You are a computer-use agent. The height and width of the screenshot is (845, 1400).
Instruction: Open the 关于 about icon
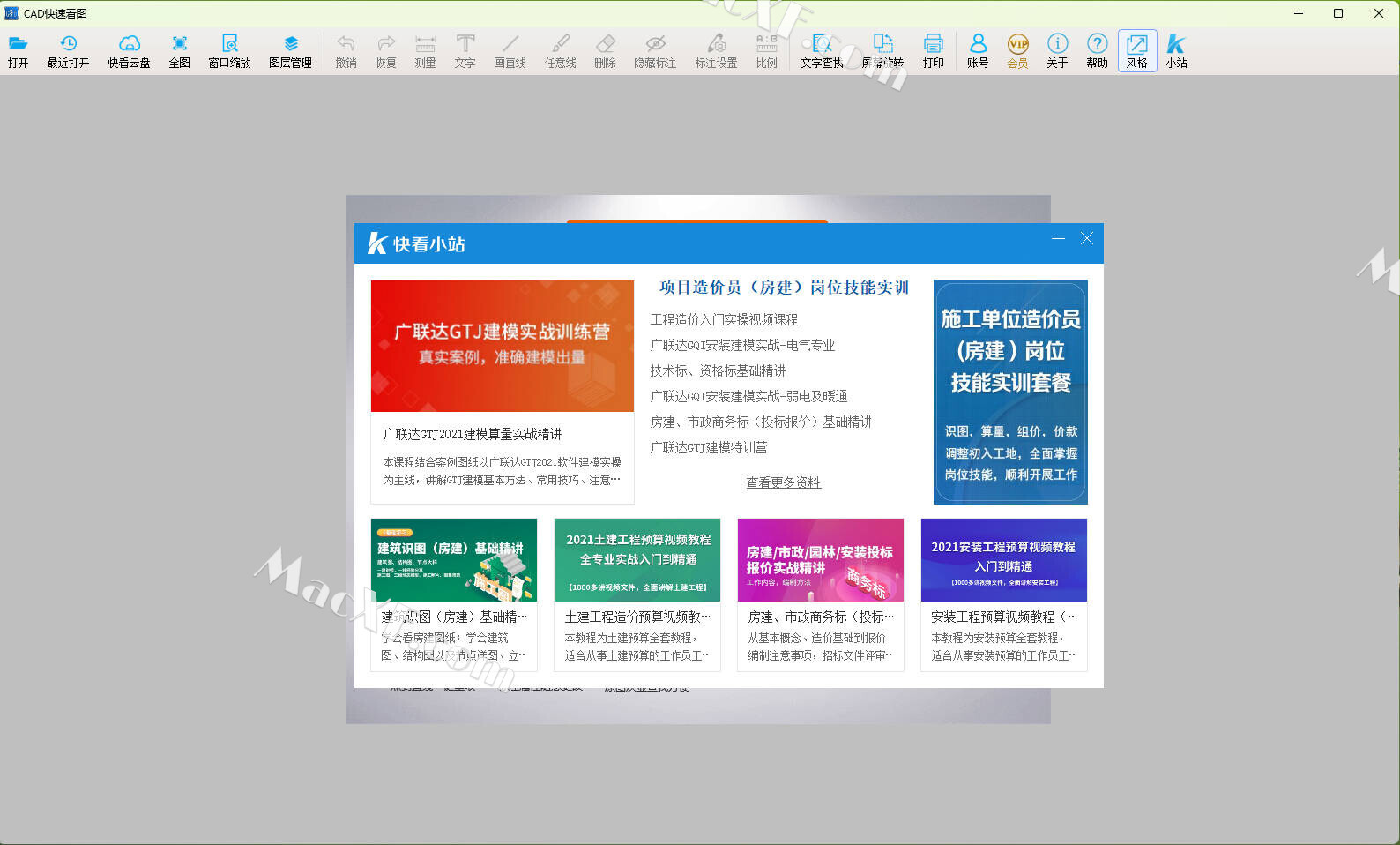click(x=1057, y=51)
